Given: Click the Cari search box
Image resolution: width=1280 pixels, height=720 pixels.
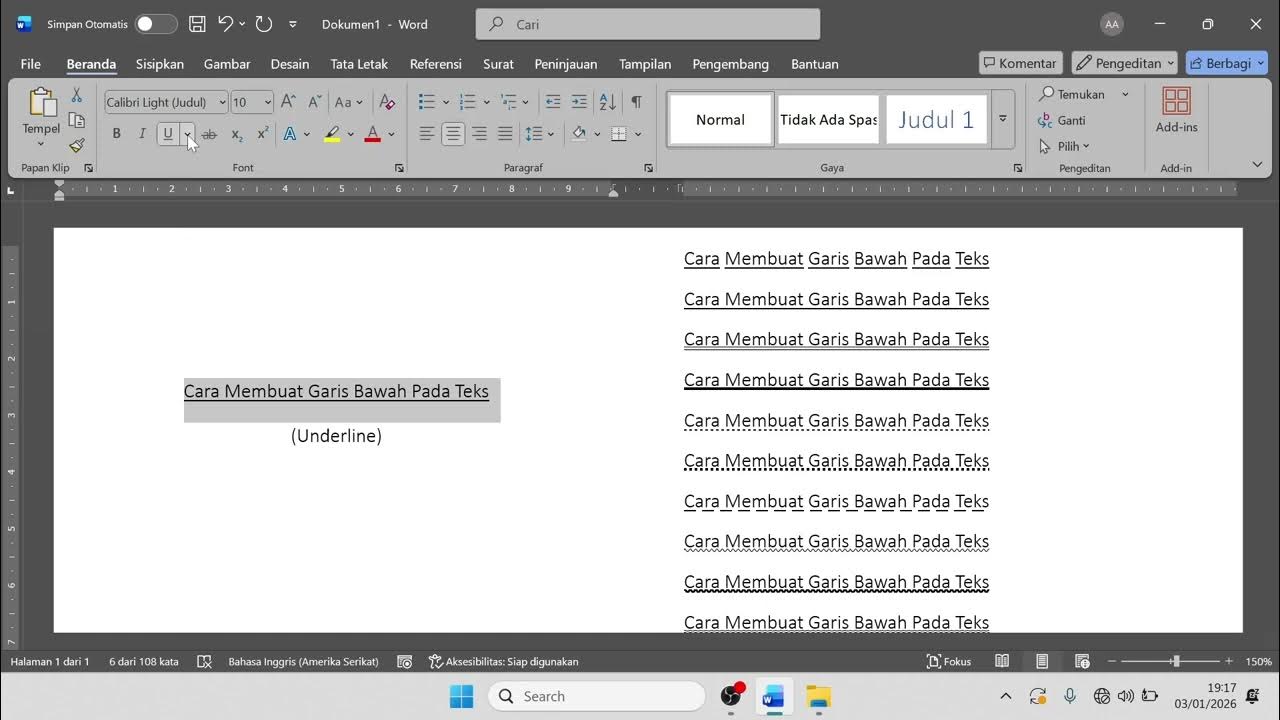Looking at the screenshot, I should [648, 24].
